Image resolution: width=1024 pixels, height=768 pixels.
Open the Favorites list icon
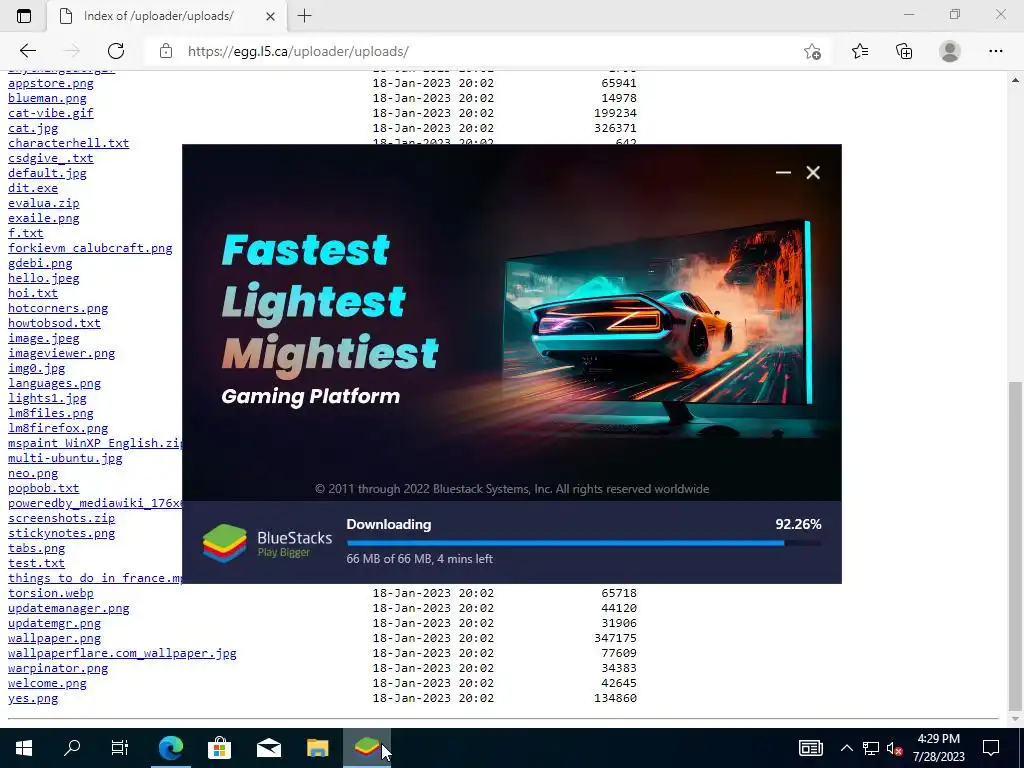click(860, 51)
